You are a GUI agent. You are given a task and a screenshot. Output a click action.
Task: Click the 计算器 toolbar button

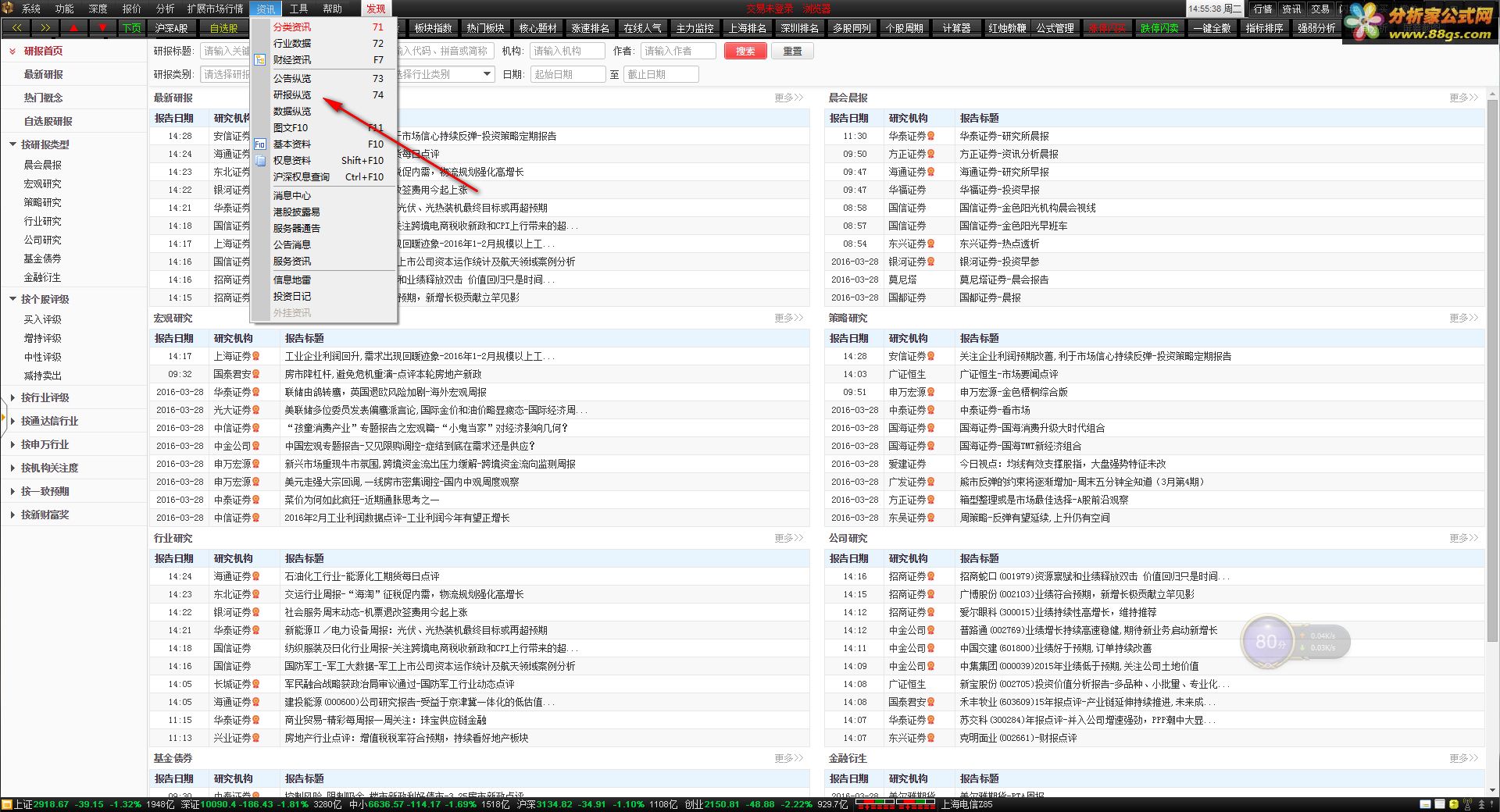pos(956,28)
